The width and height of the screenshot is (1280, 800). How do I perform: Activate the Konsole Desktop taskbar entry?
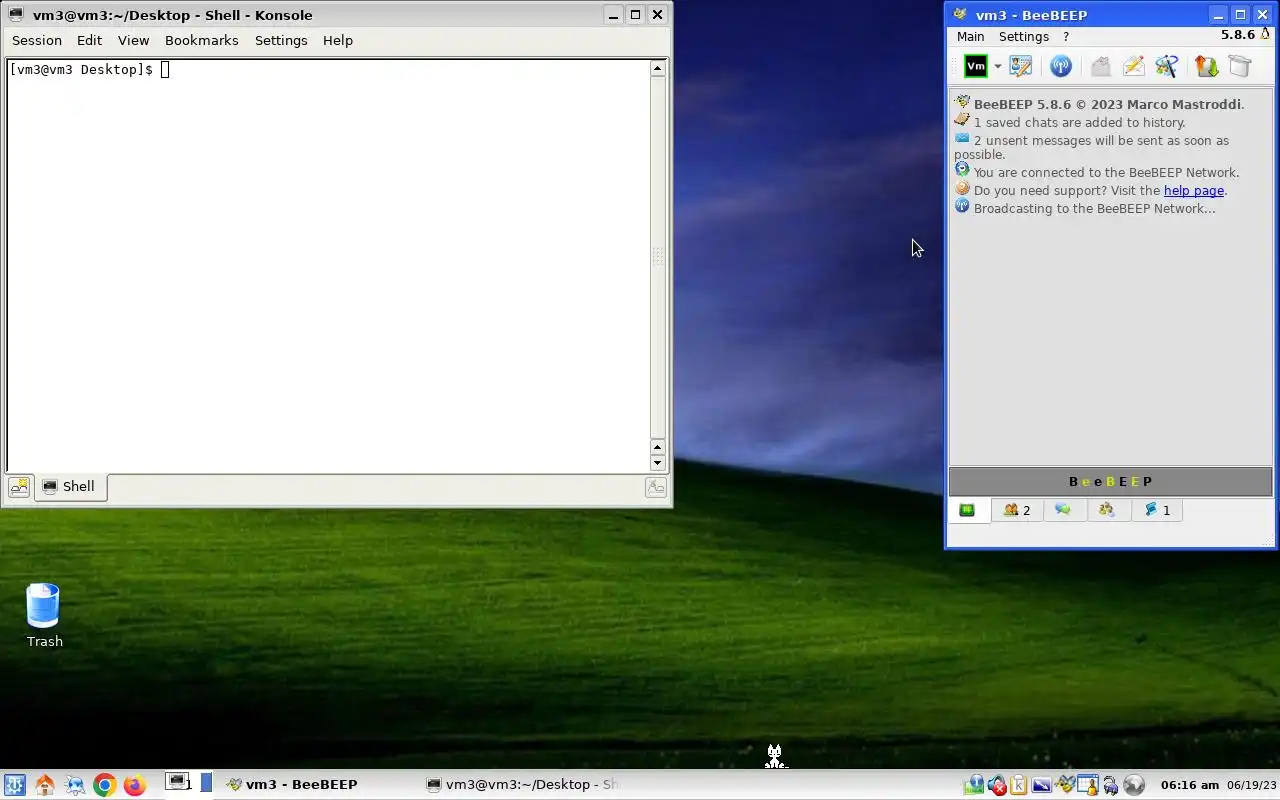tap(522, 784)
